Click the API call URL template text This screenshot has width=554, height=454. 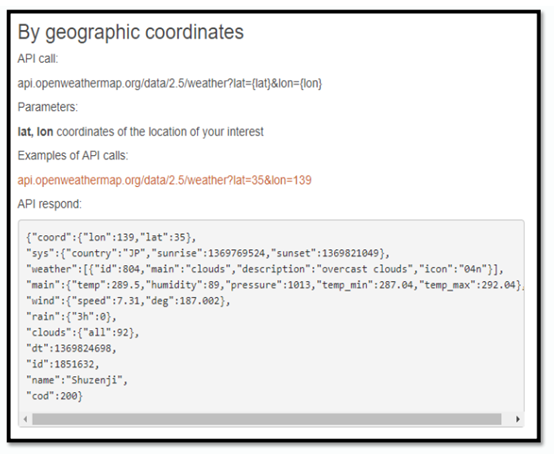[170, 84]
